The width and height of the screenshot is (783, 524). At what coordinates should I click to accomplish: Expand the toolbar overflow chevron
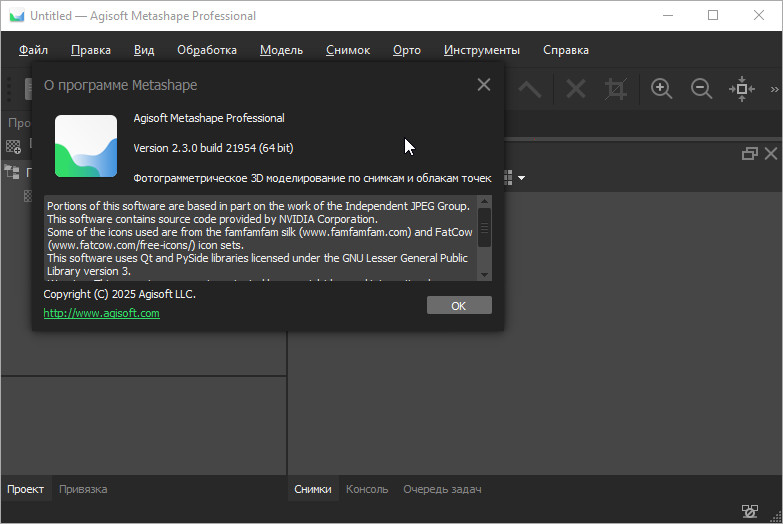(774, 89)
